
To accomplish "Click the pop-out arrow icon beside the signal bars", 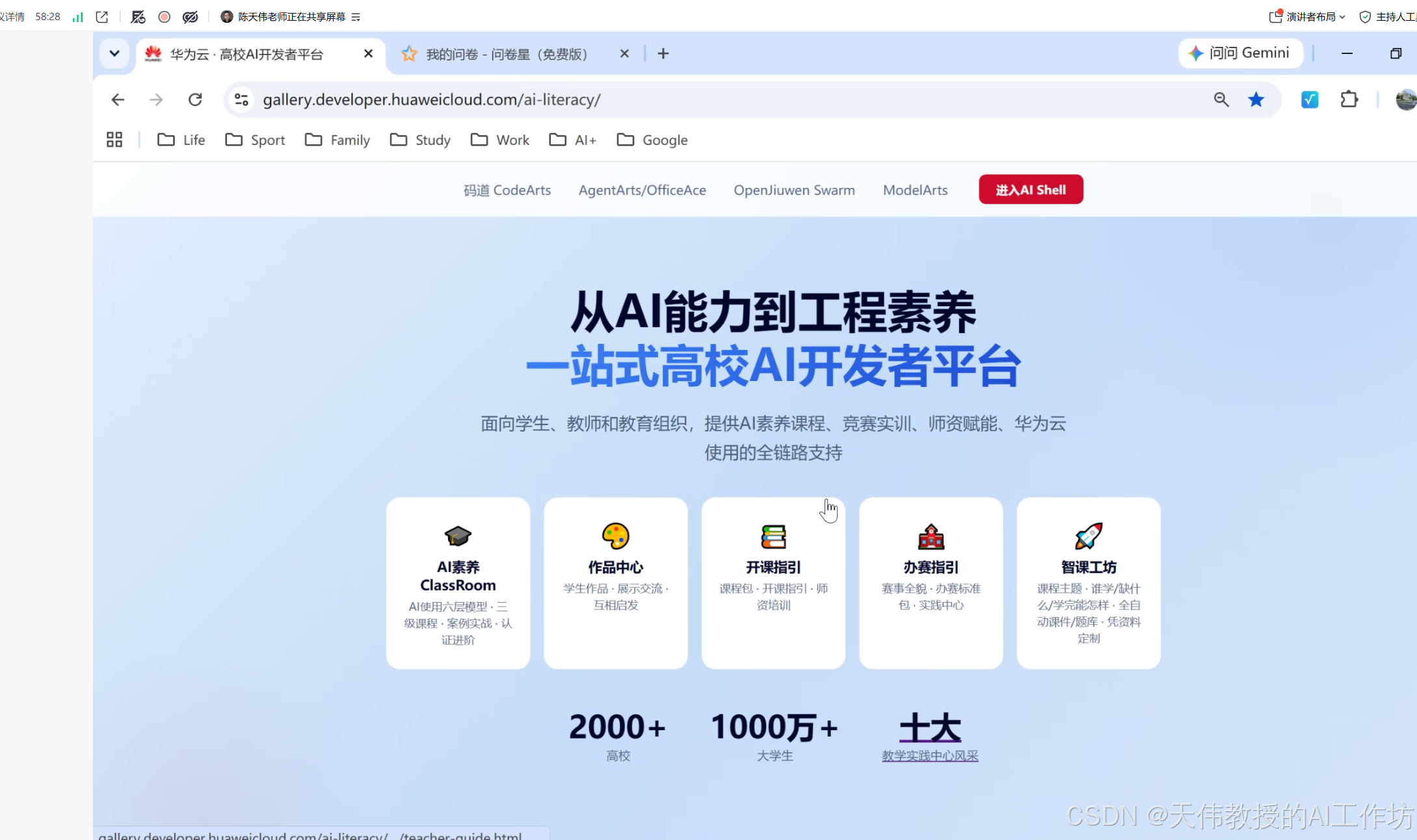I will [x=102, y=17].
